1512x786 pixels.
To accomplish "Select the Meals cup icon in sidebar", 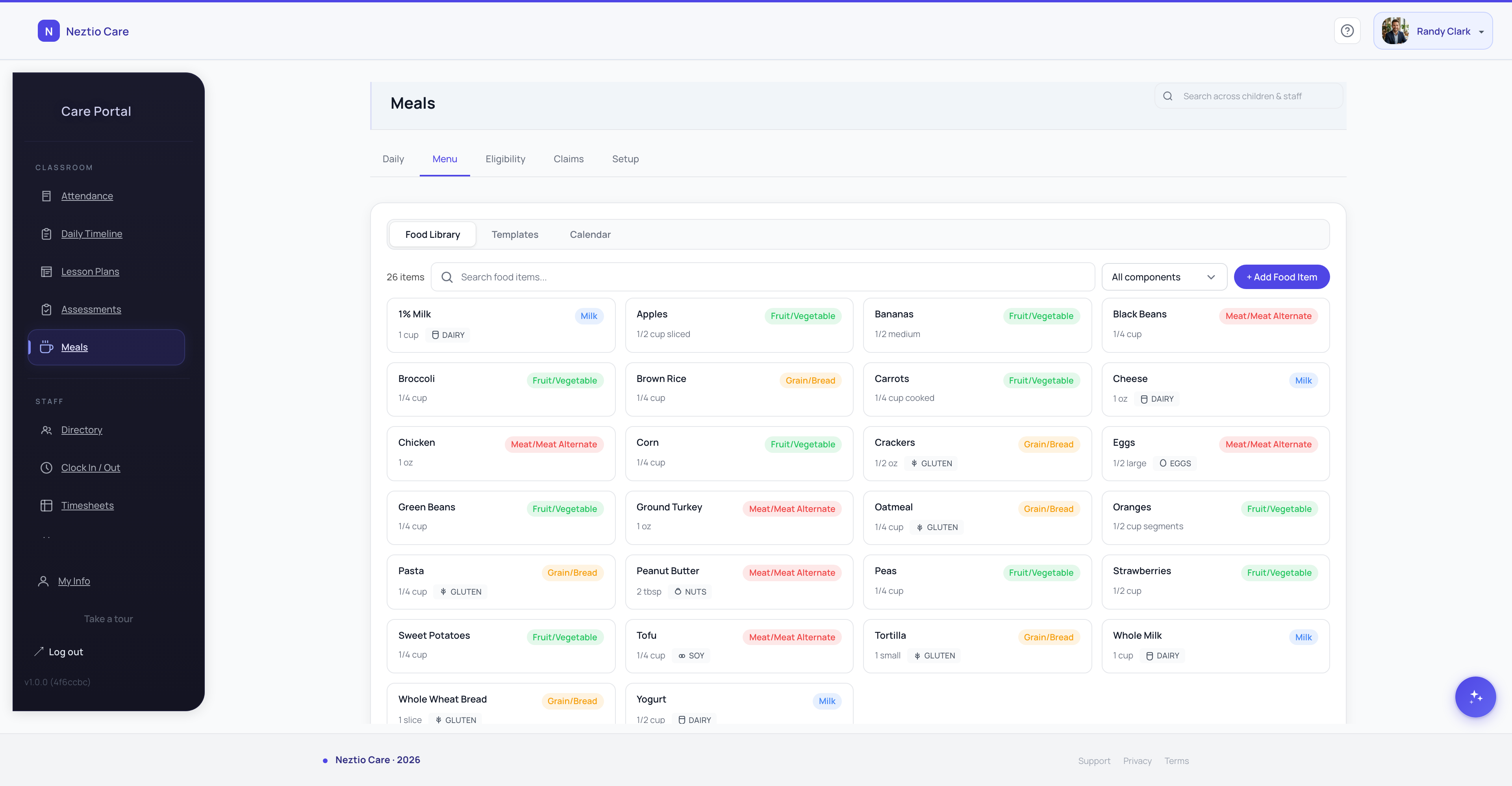I will click(x=47, y=346).
